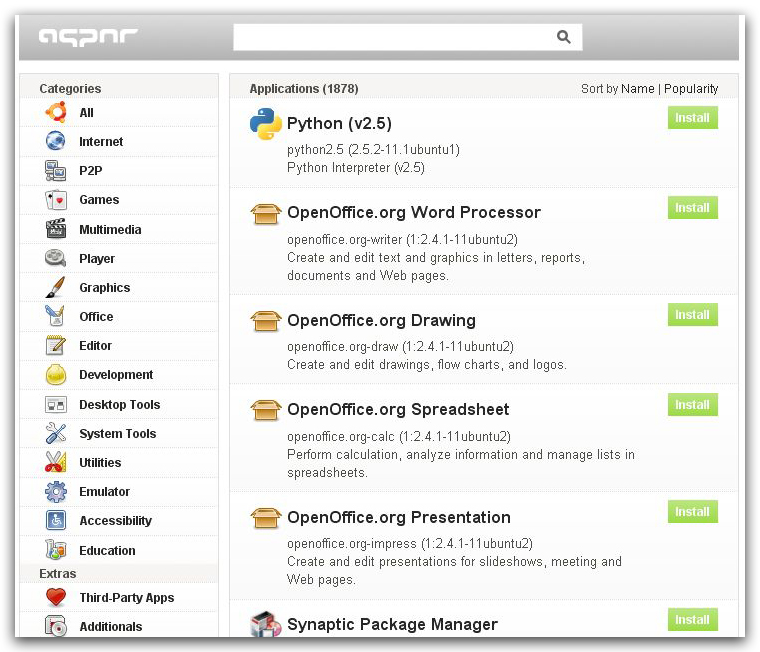This screenshot has width=760, height=652.
Task: Select the Player category label
Action: click(97, 259)
